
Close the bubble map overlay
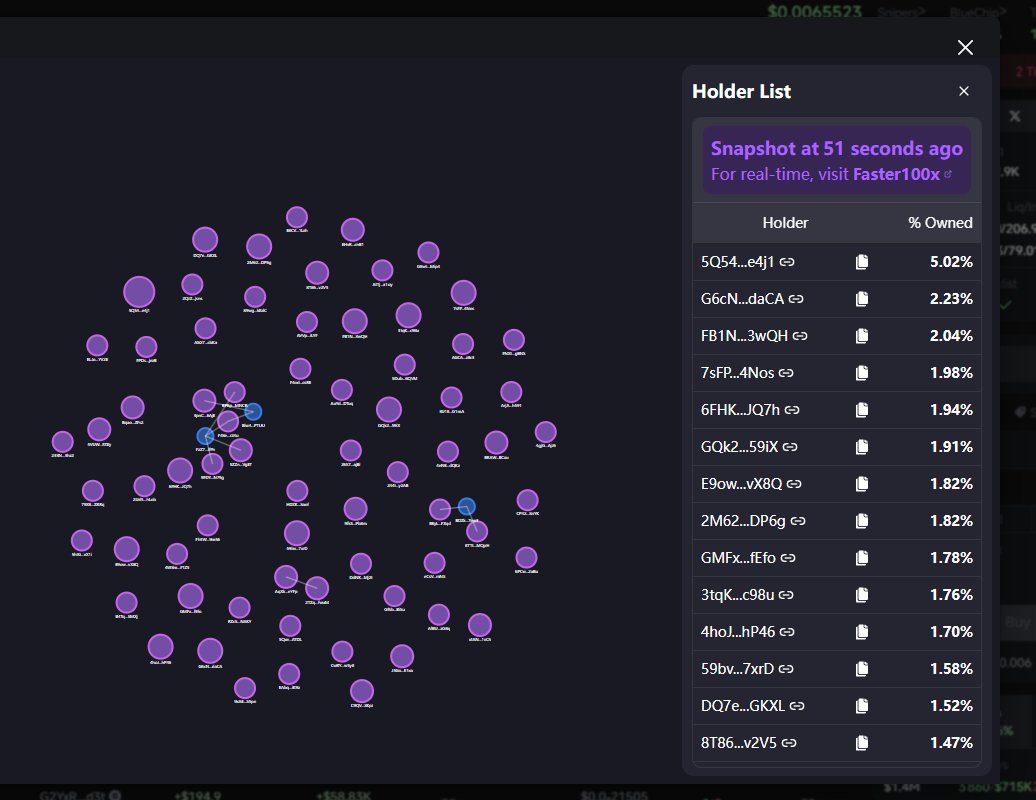coord(965,48)
